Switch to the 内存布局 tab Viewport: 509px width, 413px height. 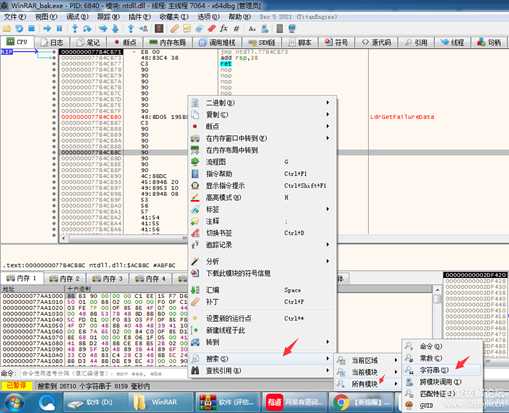pyautogui.click(x=167, y=42)
